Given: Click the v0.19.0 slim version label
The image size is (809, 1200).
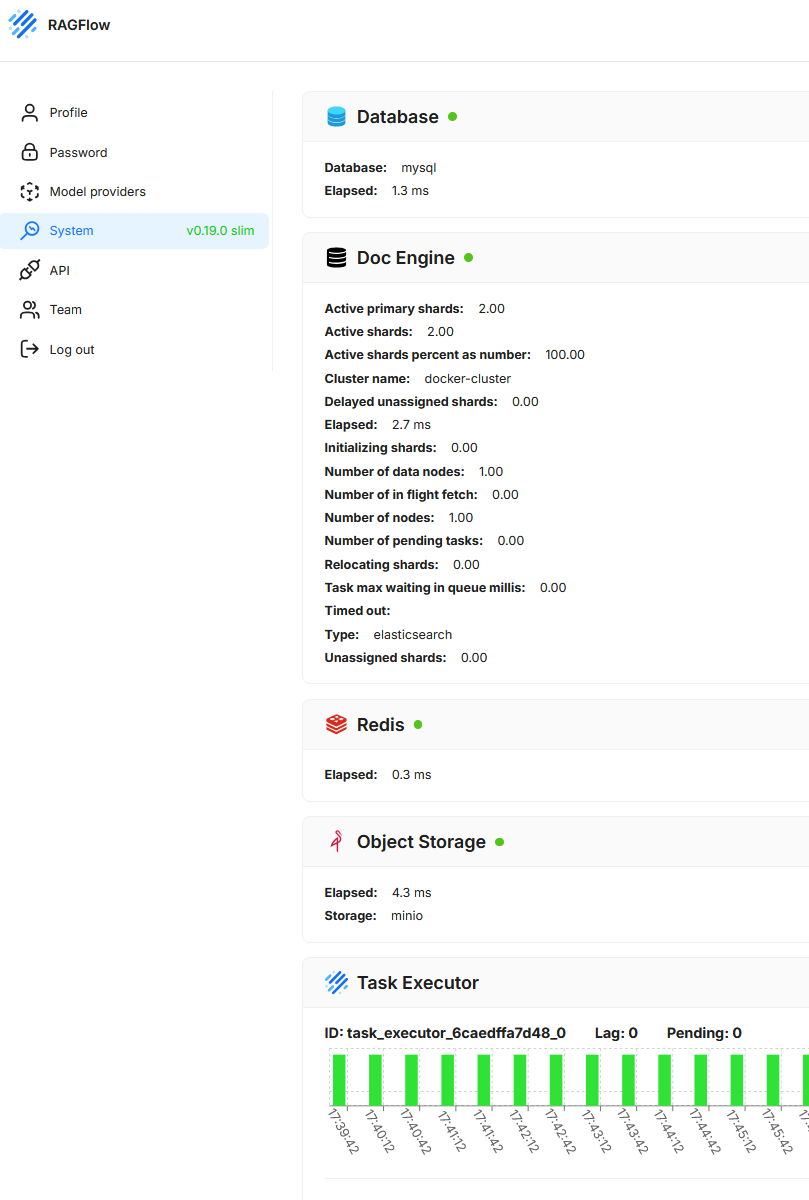Looking at the screenshot, I should tap(220, 231).
